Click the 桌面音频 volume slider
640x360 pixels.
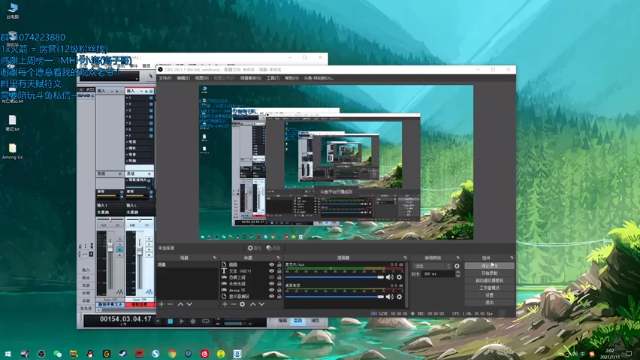point(335,297)
